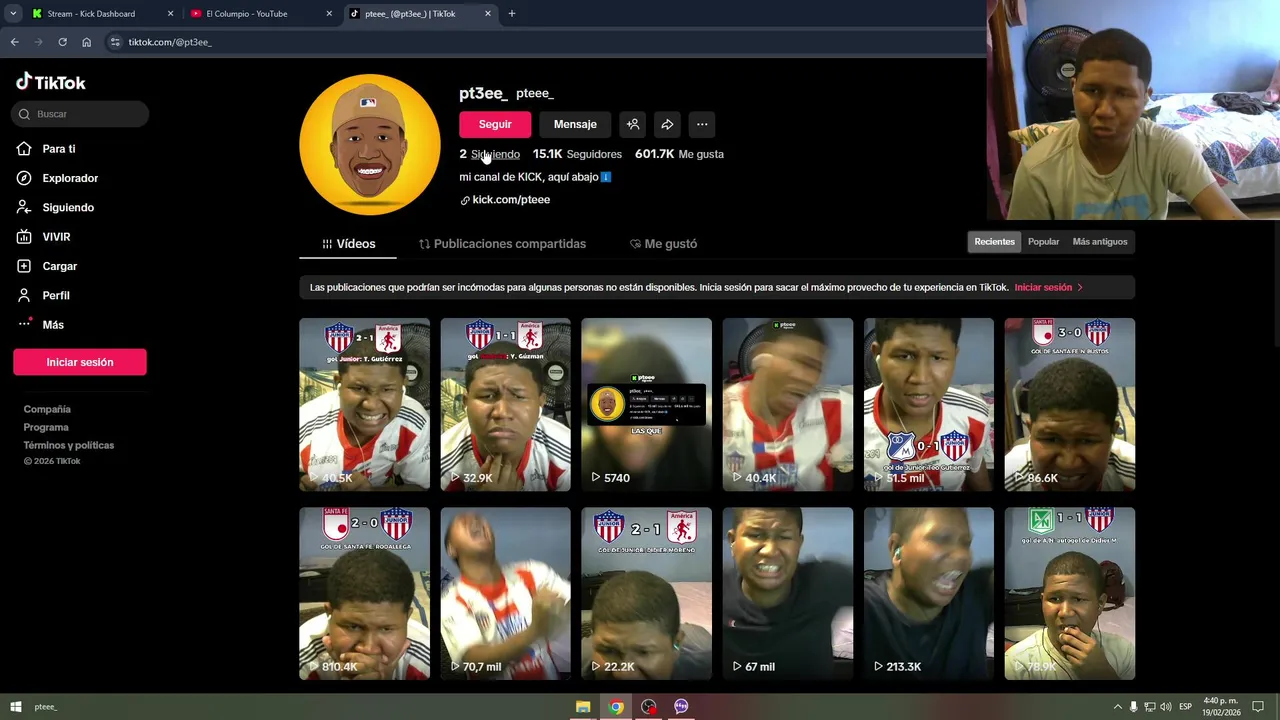The height and width of the screenshot is (720, 1280).
Task: Open the video with 22.2K views
Action: tap(646, 593)
